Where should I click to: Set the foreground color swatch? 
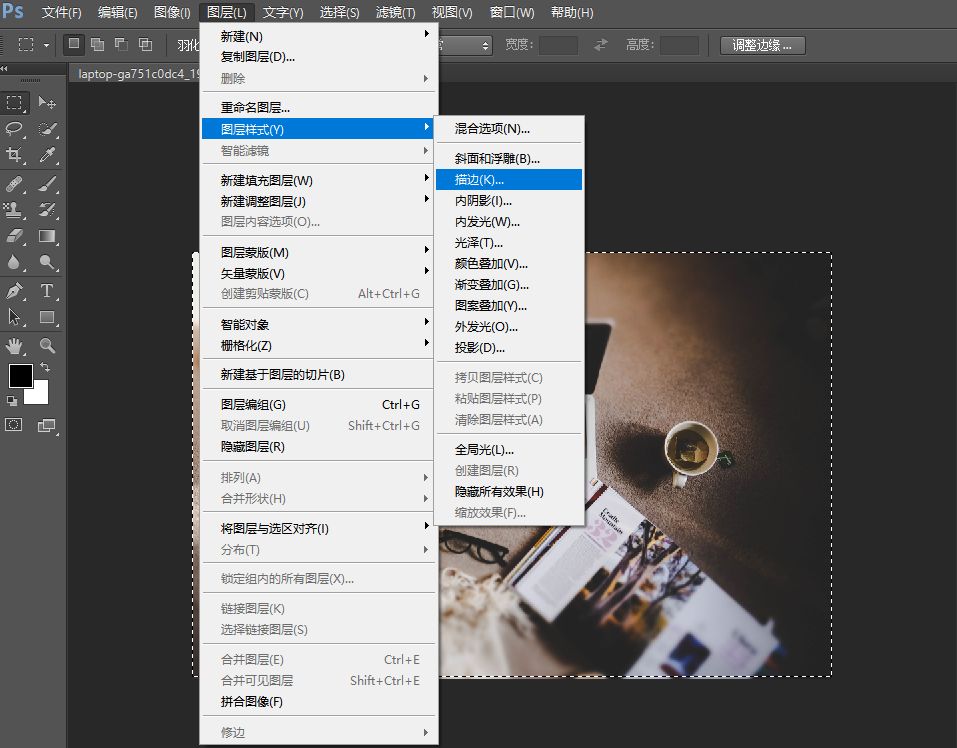20,376
